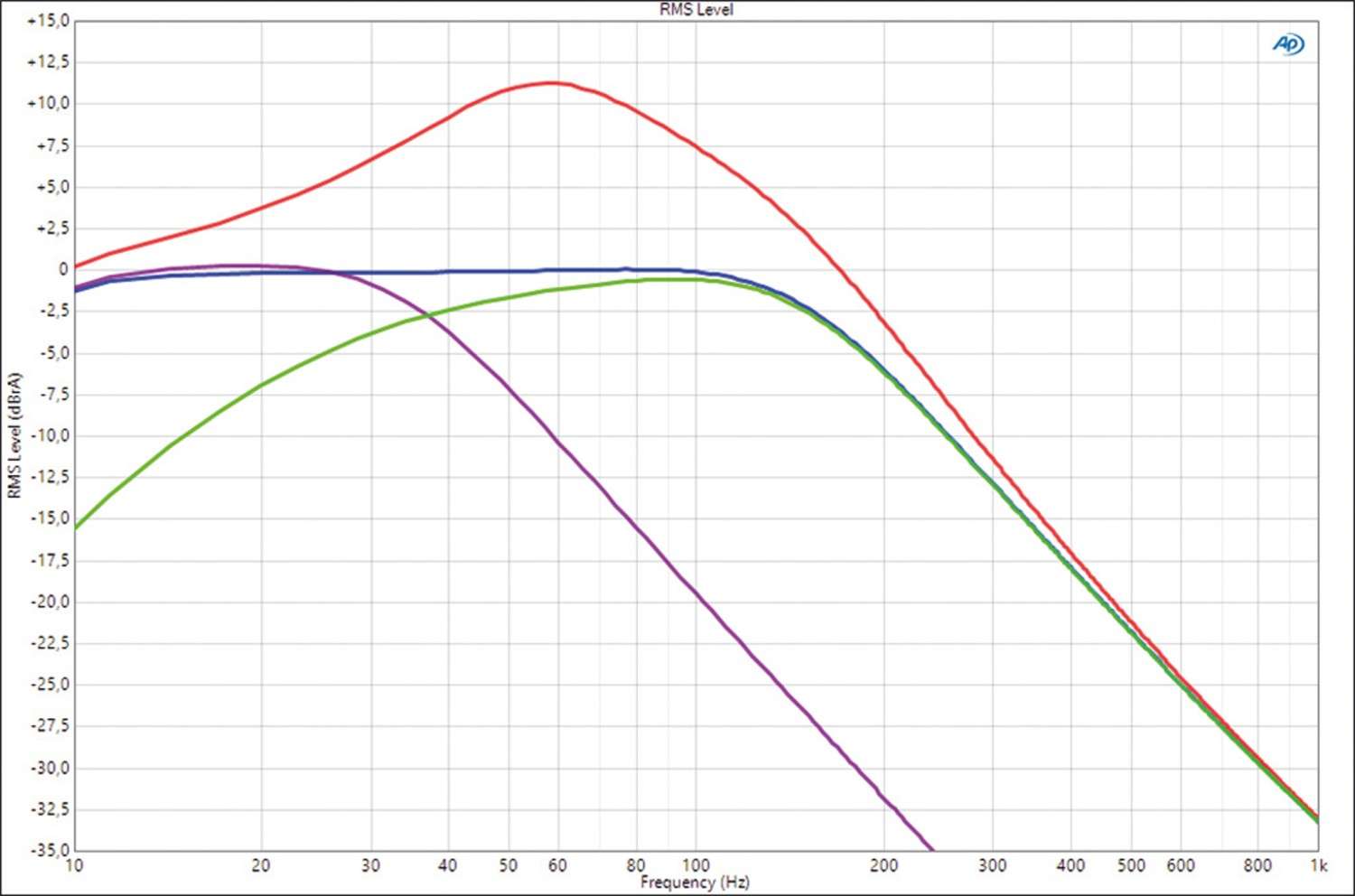
Task: Click the 60 Hz x-axis label
Action: pos(558,865)
